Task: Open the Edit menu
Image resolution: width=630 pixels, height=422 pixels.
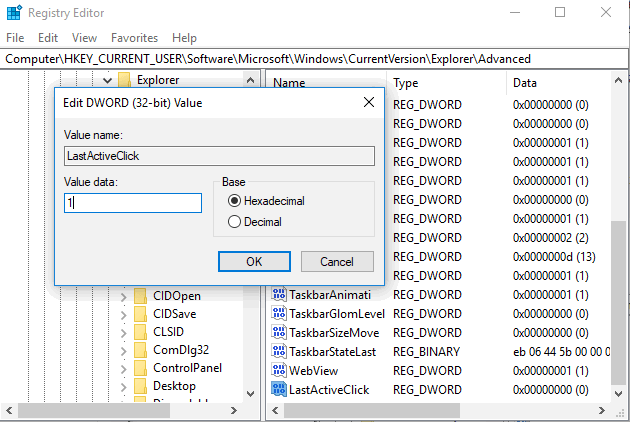Action: pos(48,38)
